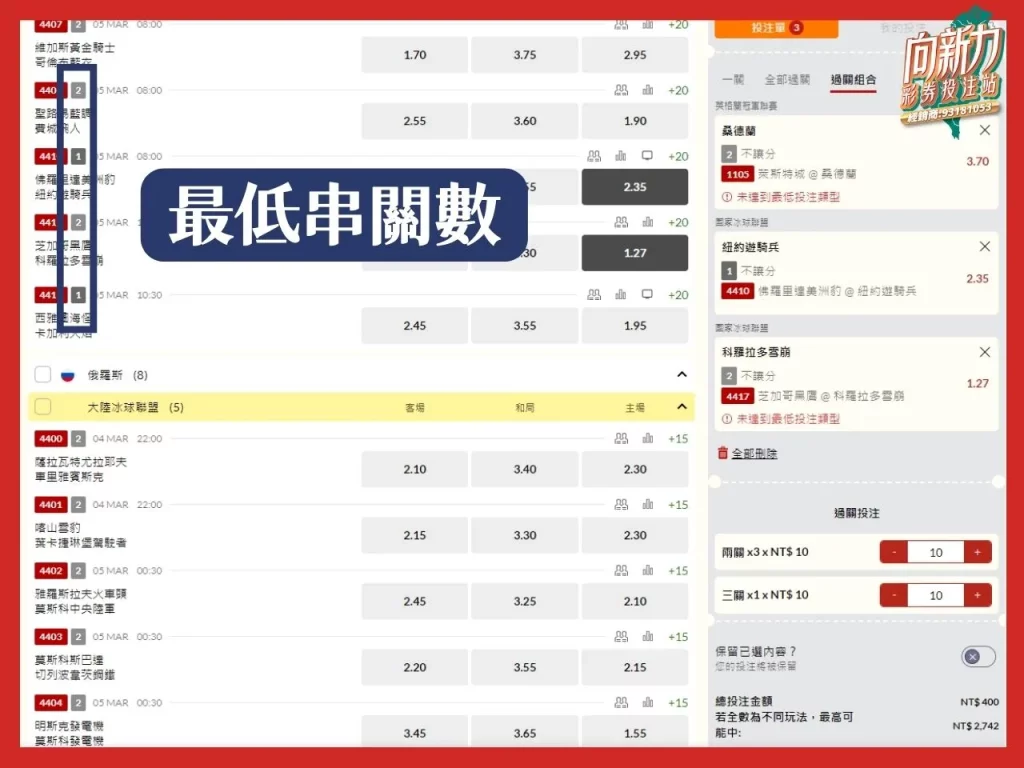Open statistics chart icon for the 10:30 match

pyautogui.click(x=621, y=295)
